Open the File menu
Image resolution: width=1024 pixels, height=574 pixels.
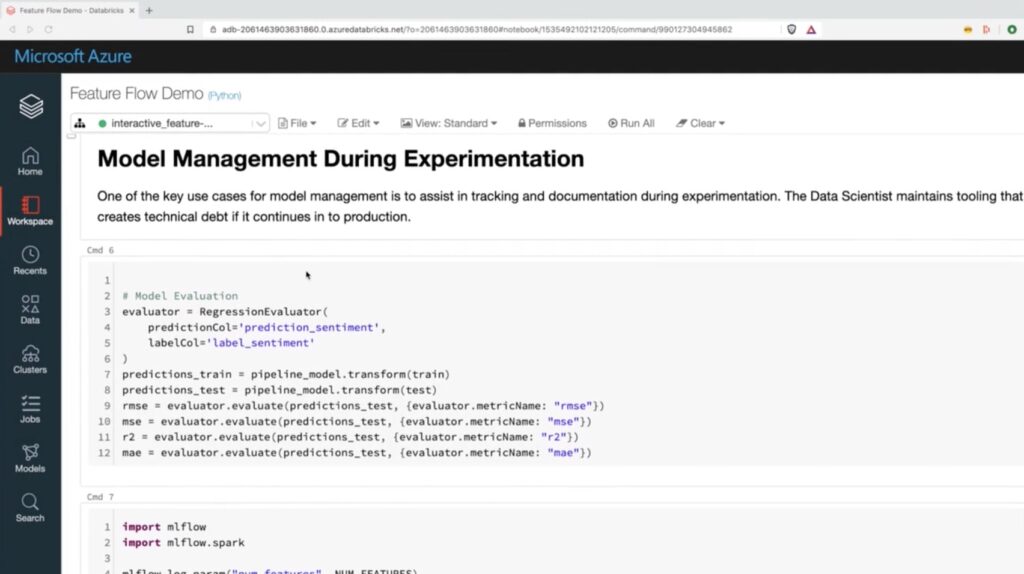click(296, 123)
